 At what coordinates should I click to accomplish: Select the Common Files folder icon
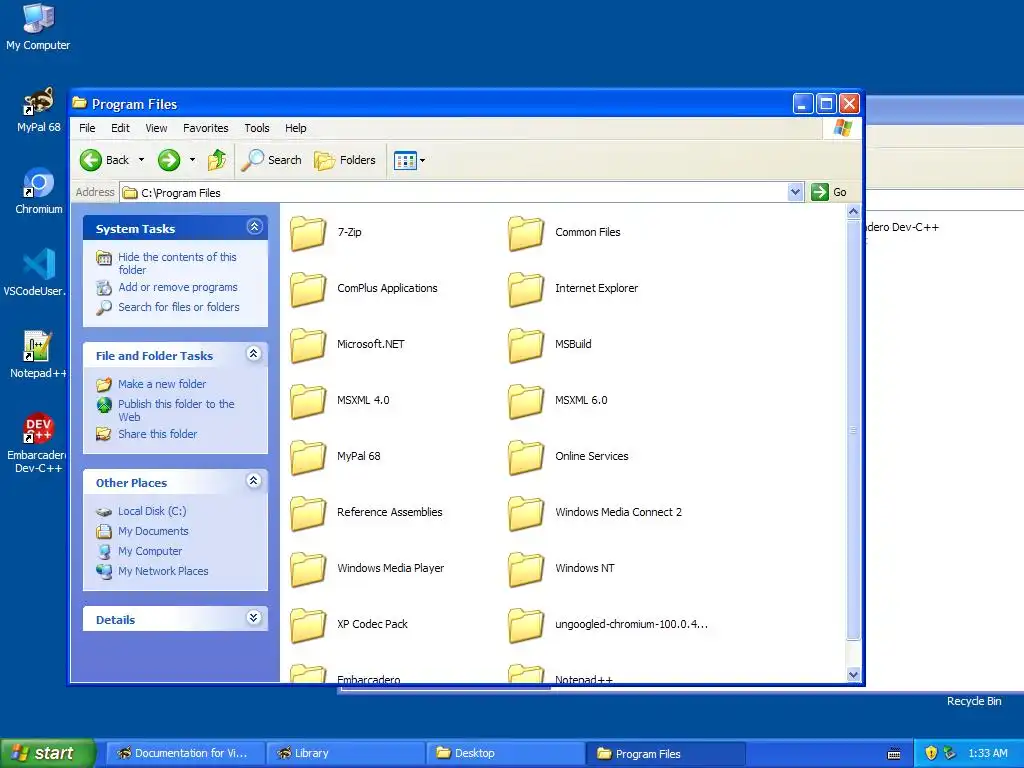click(526, 233)
